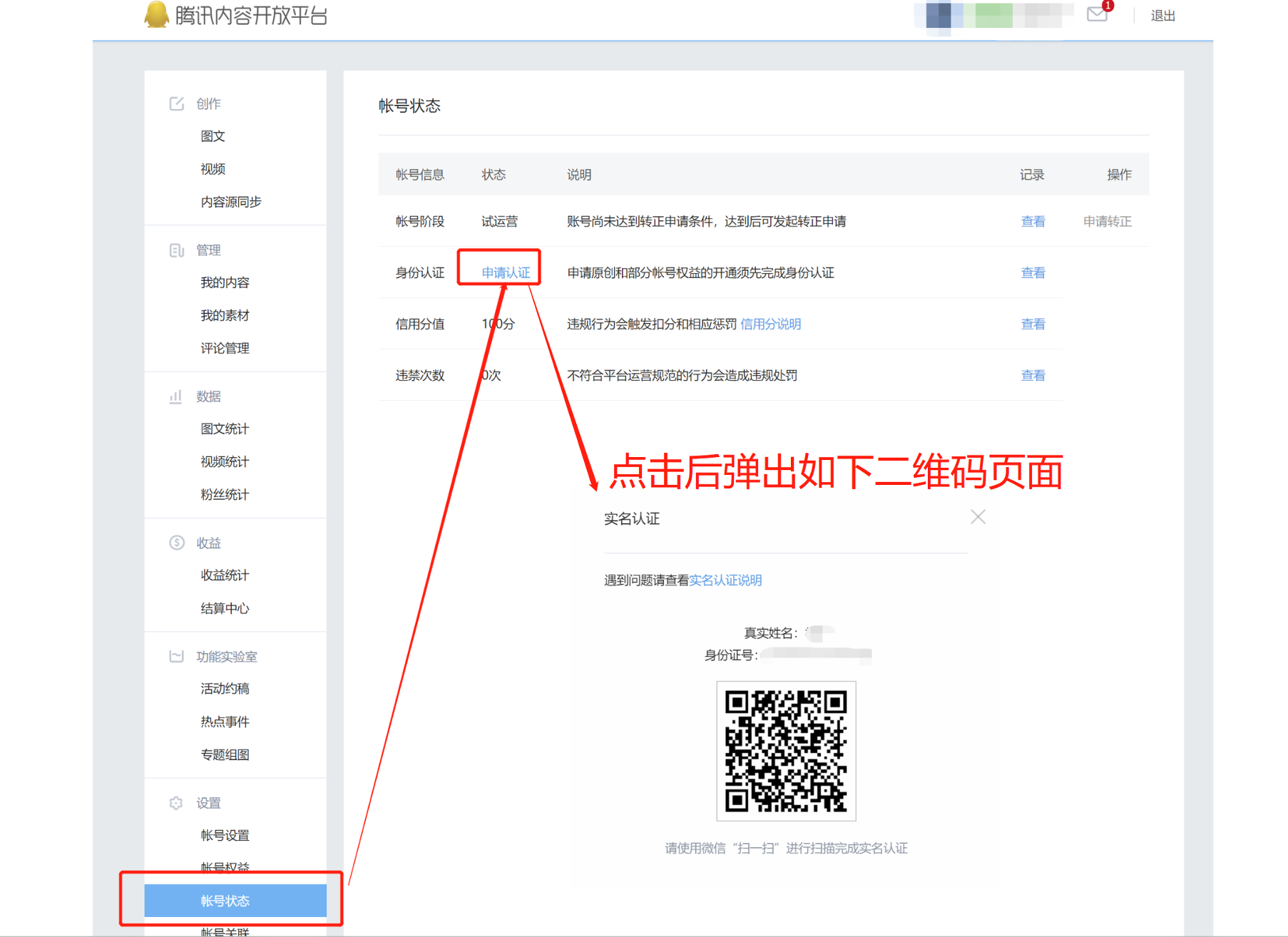Click the 记录 column header

tap(1032, 175)
